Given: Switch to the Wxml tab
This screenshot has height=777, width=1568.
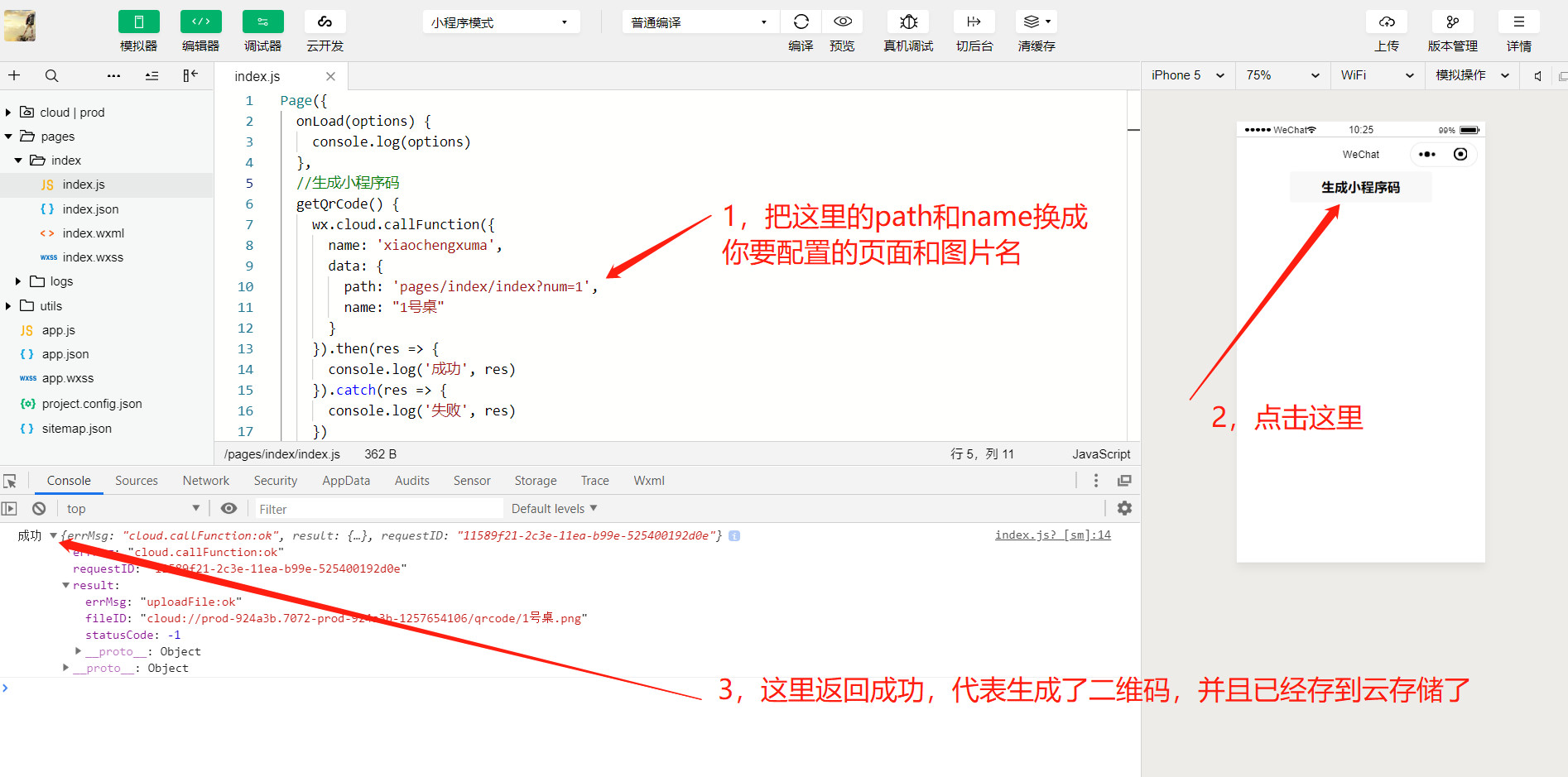Looking at the screenshot, I should tap(648, 480).
